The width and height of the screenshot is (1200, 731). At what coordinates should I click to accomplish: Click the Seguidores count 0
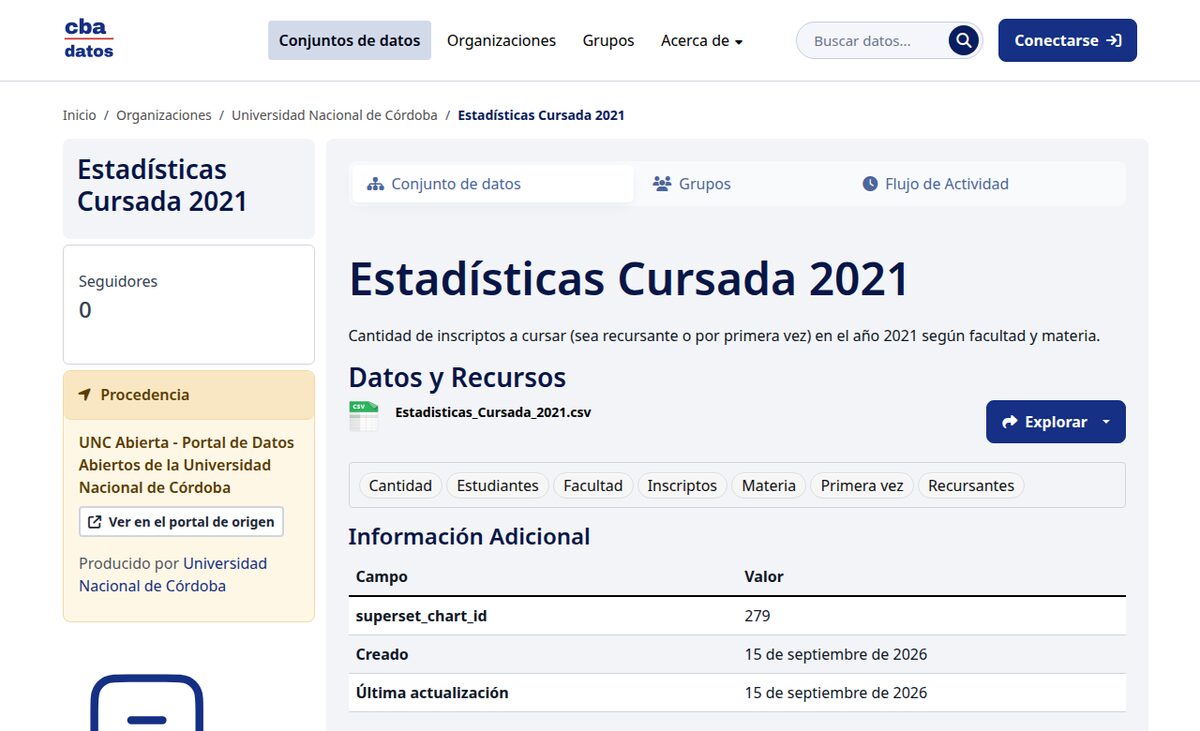(85, 310)
